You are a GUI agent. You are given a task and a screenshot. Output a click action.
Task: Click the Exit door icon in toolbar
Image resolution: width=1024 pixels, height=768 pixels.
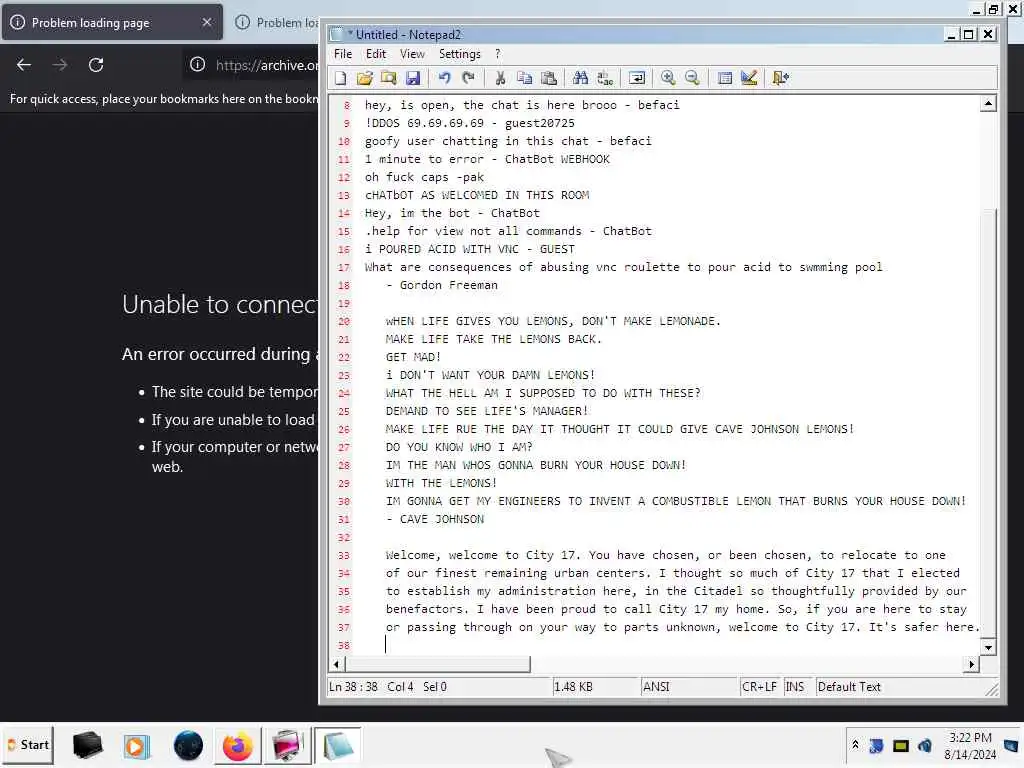780,78
